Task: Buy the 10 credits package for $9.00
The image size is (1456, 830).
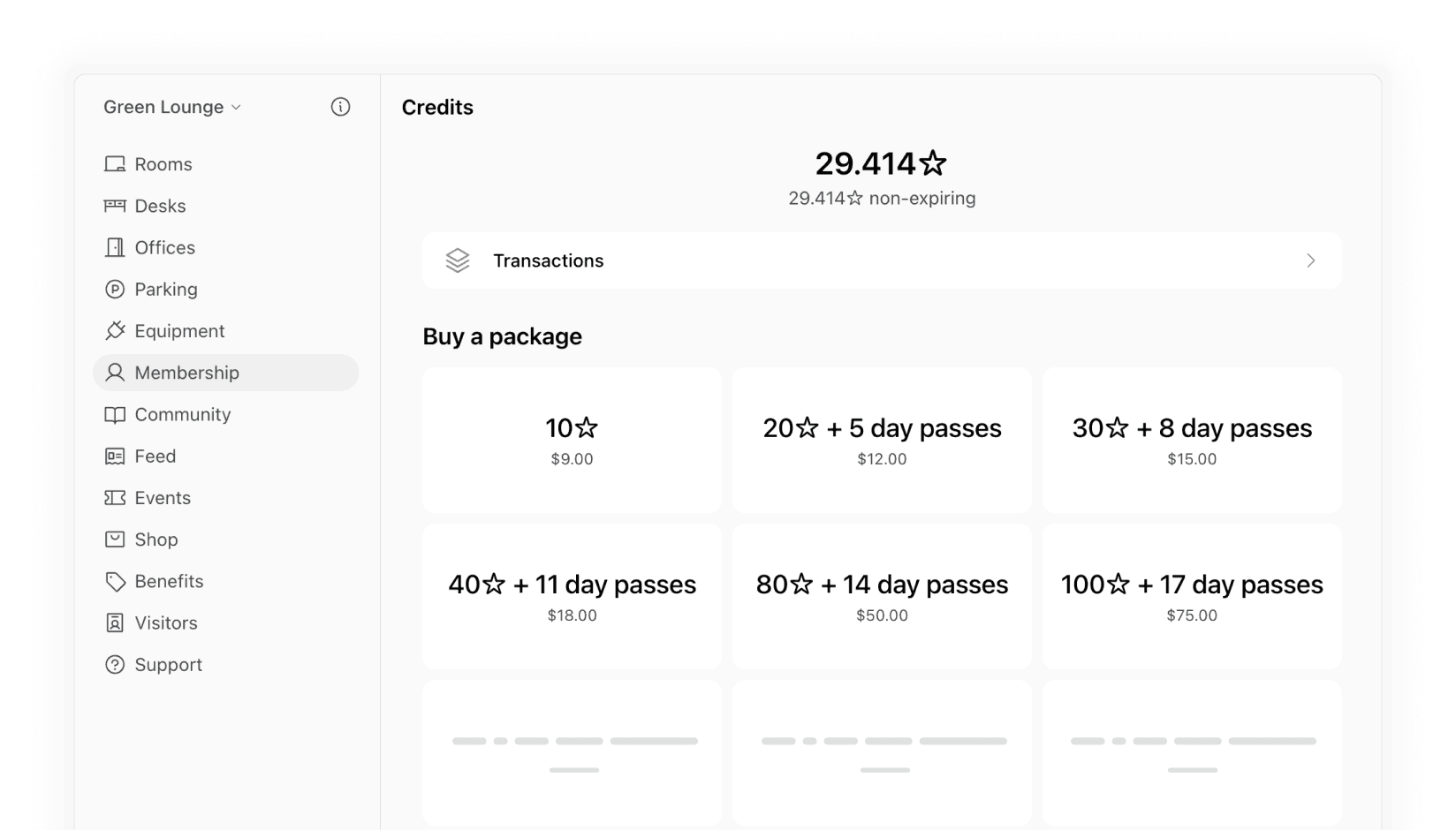Action: pyautogui.click(x=572, y=440)
